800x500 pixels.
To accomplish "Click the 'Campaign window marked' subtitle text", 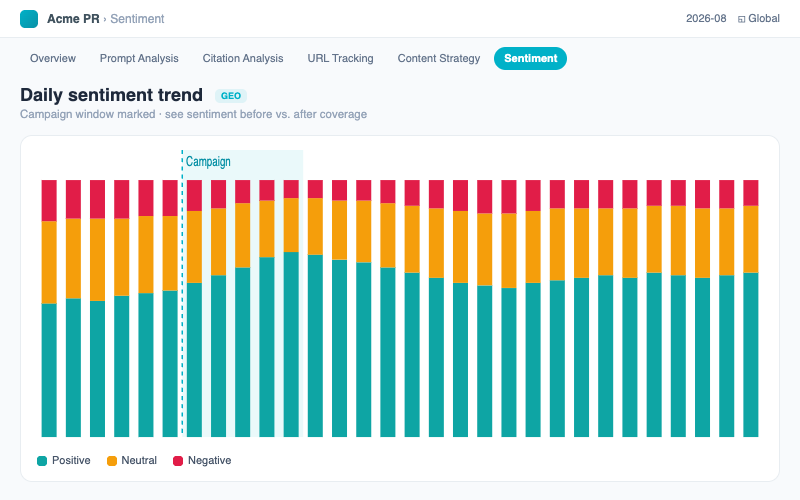I will click(x=88, y=114).
